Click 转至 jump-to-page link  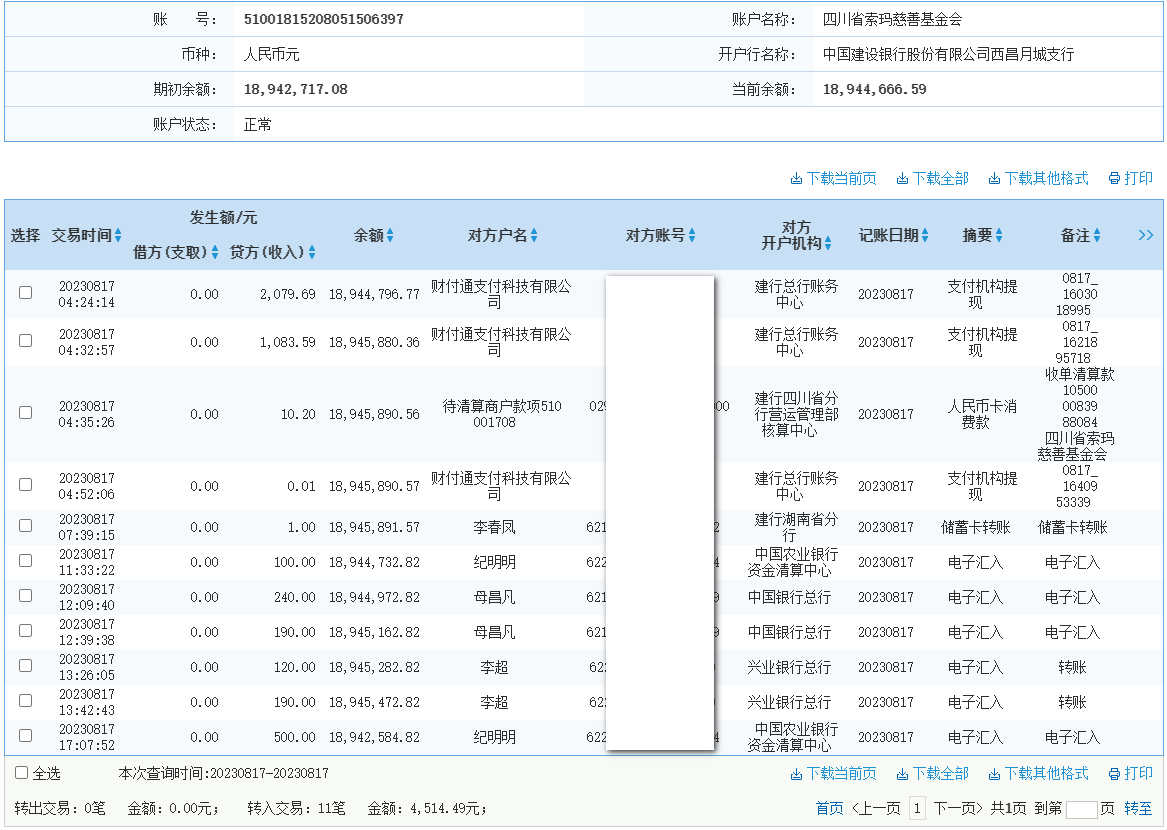tap(1138, 808)
